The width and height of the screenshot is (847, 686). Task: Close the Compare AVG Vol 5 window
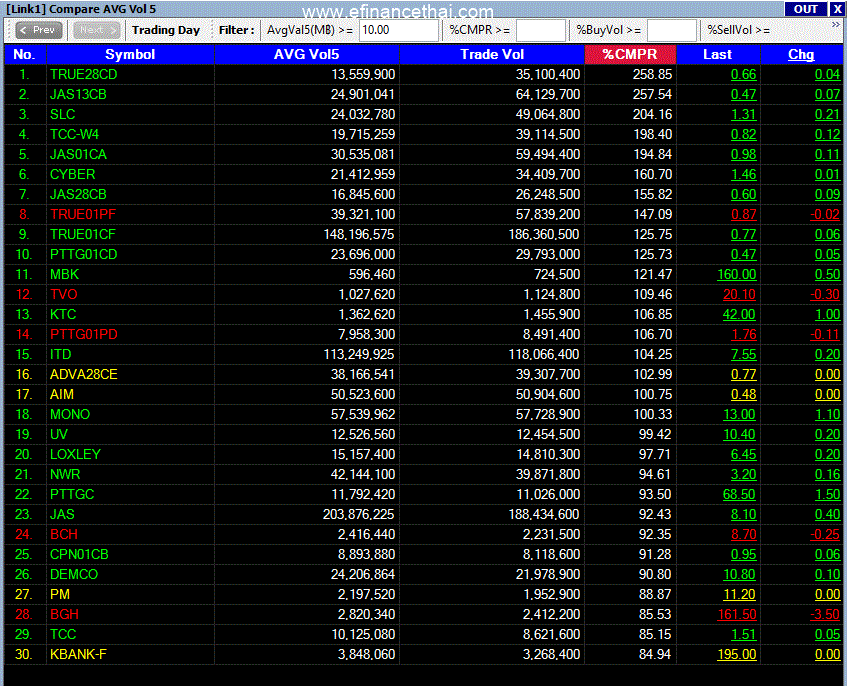pos(837,9)
